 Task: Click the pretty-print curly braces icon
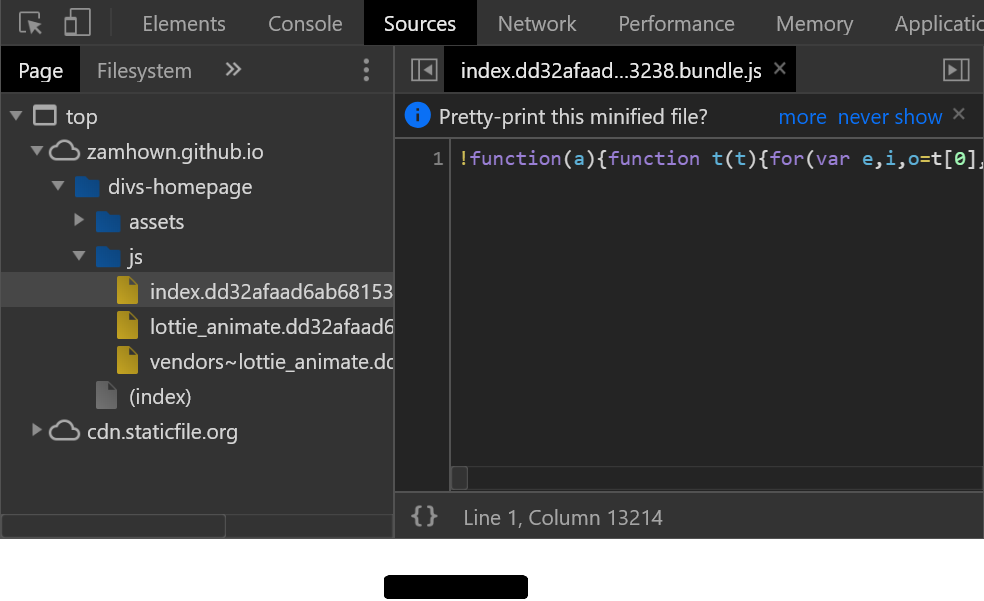425,517
